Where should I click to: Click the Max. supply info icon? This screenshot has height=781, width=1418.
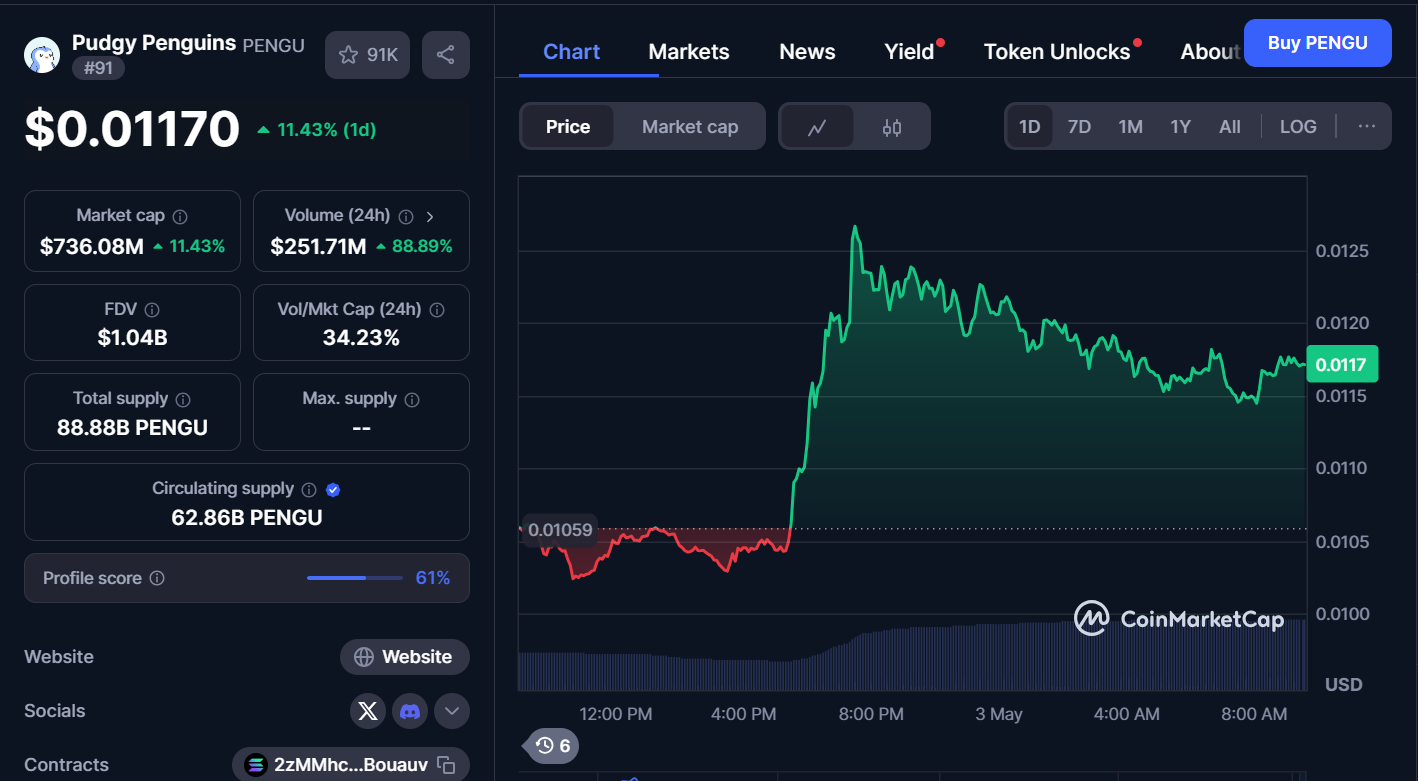(x=412, y=399)
